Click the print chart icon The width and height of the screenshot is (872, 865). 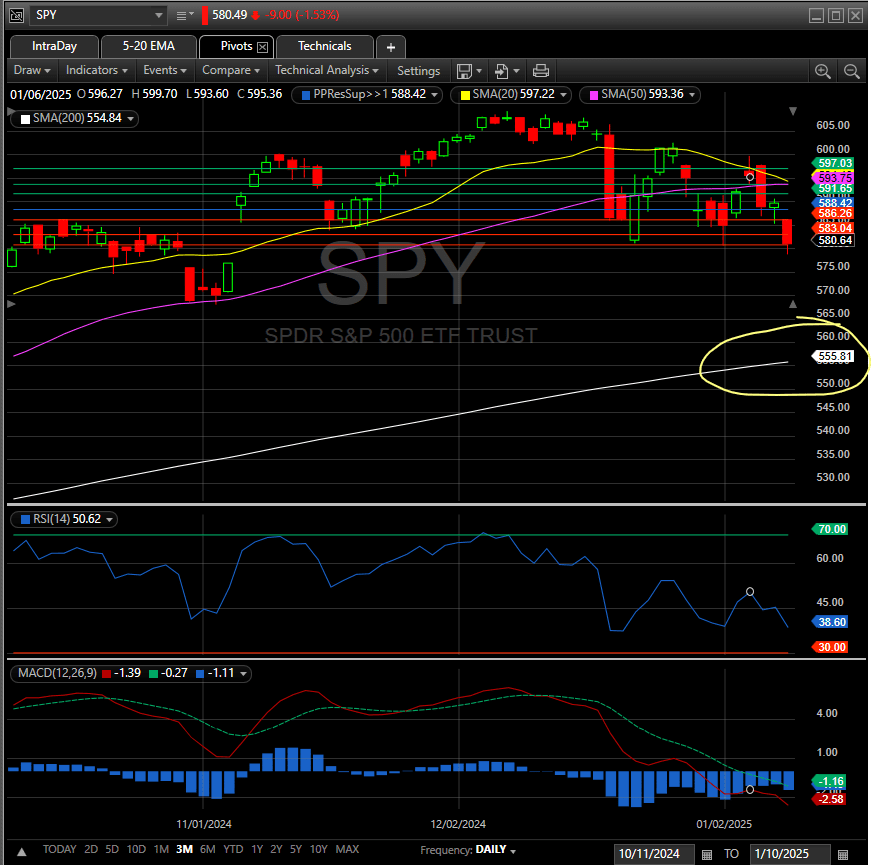(541, 71)
